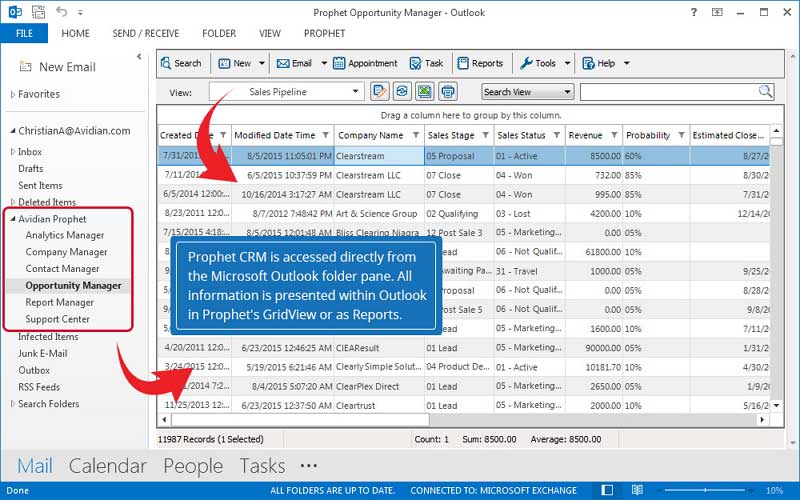
Task: Click the magnifier icon in search field
Action: pyautogui.click(x=765, y=91)
